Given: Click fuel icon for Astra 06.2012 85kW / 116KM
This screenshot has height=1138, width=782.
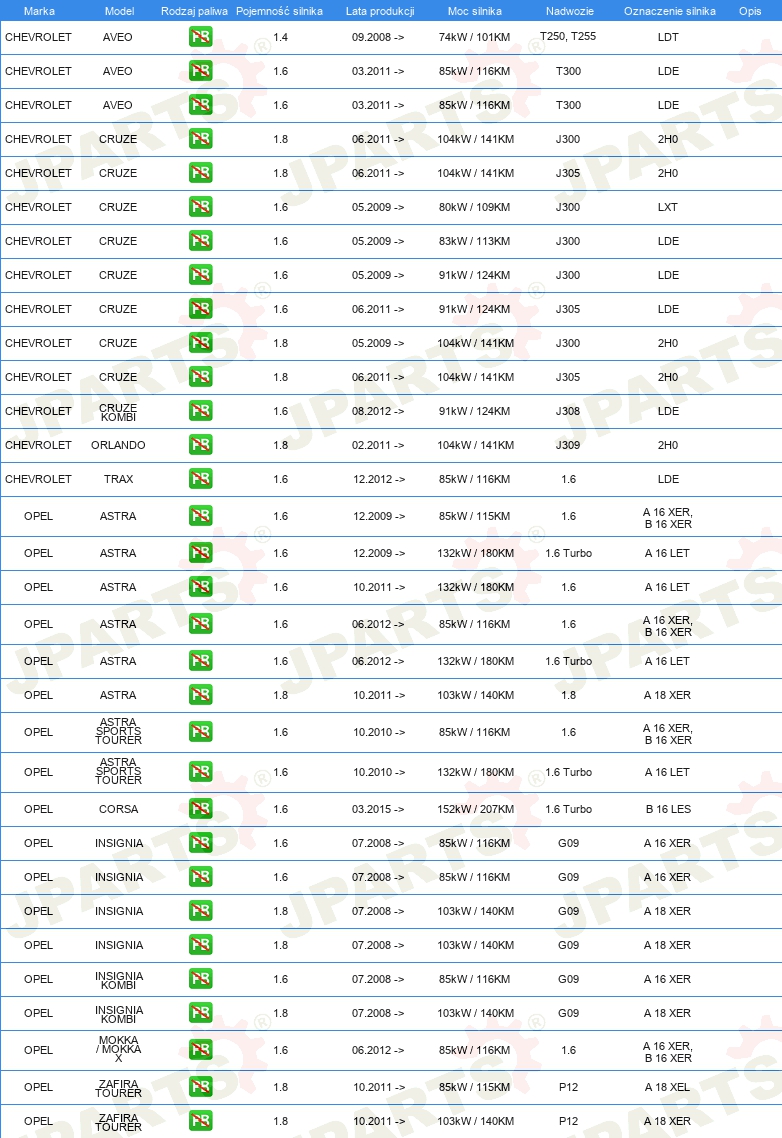Looking at the screenshot, I should (200, 624).
